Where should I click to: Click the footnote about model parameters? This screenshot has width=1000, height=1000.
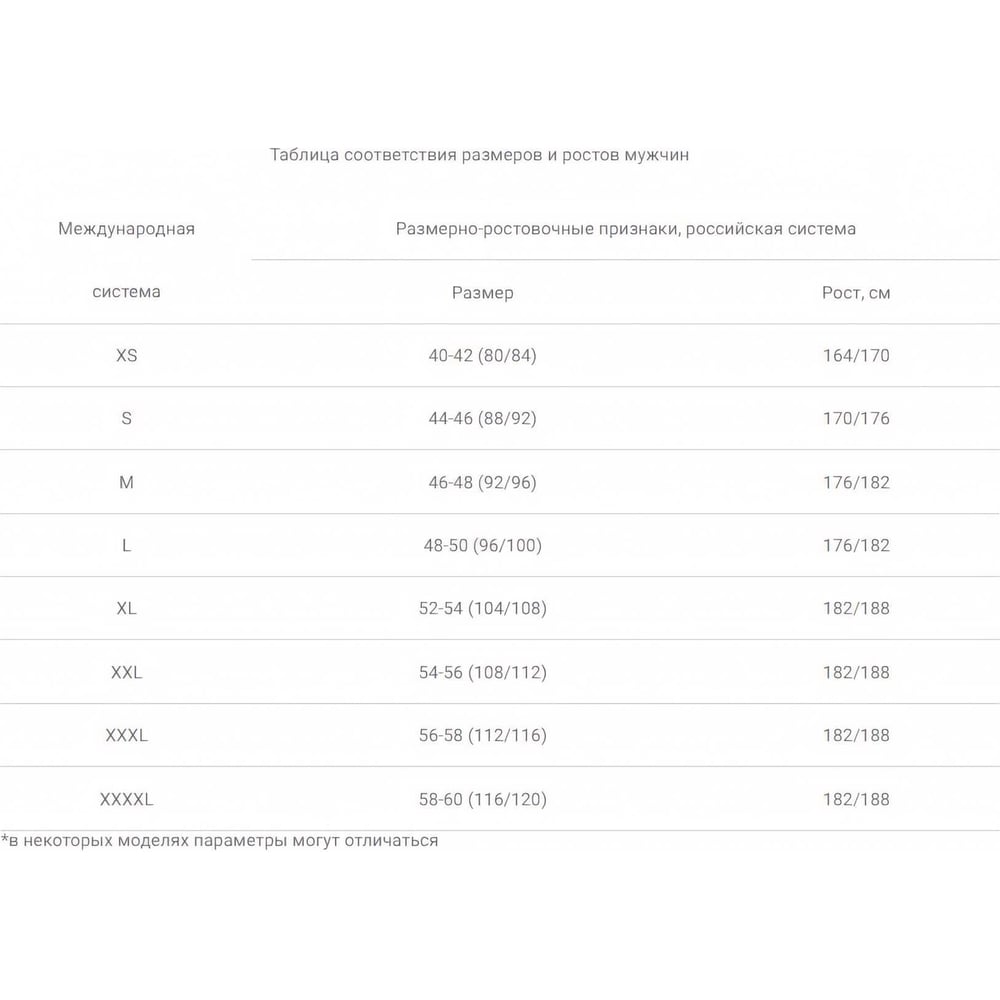pos(219,841)
